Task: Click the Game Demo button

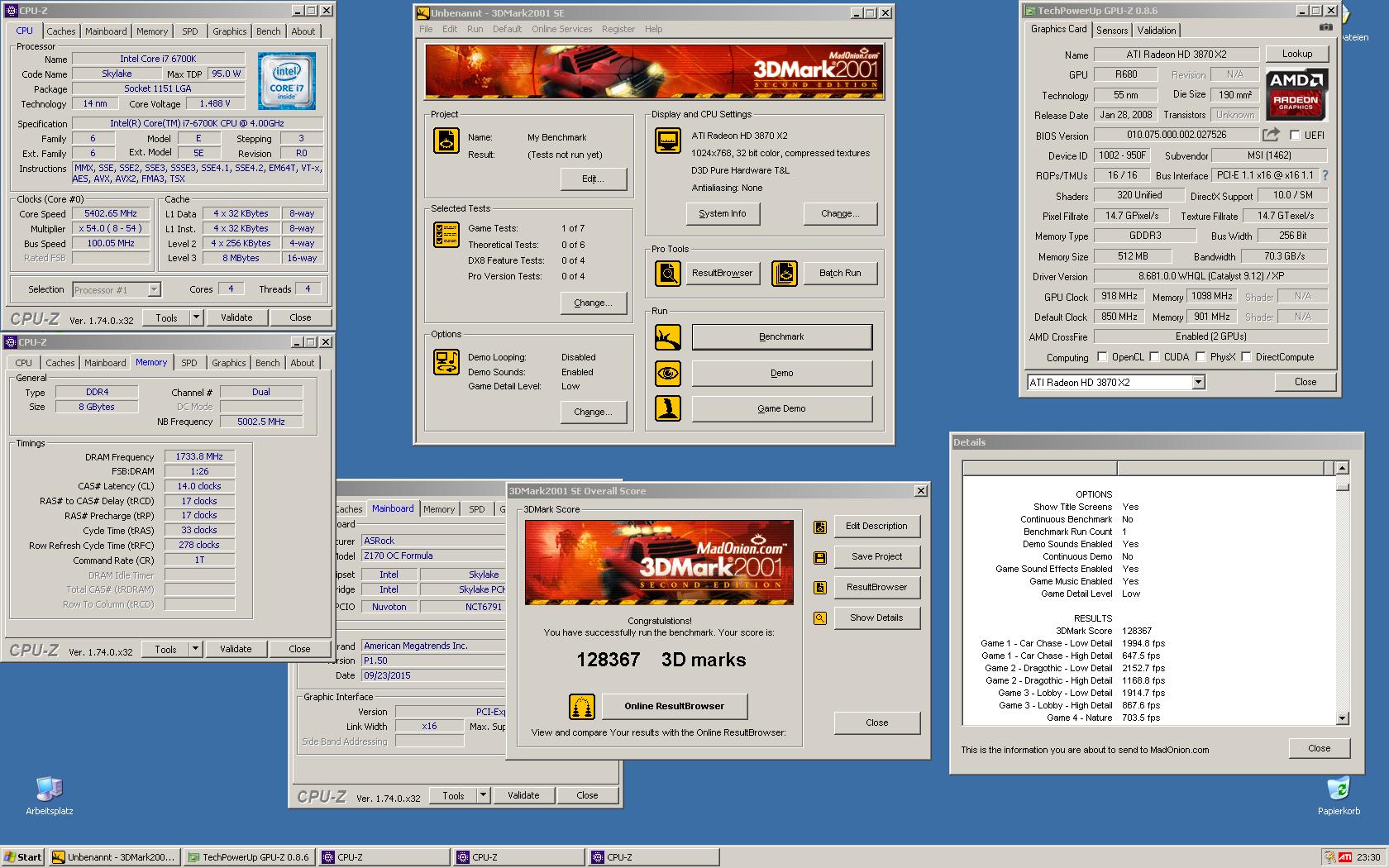Action: [x=781, y=408]
